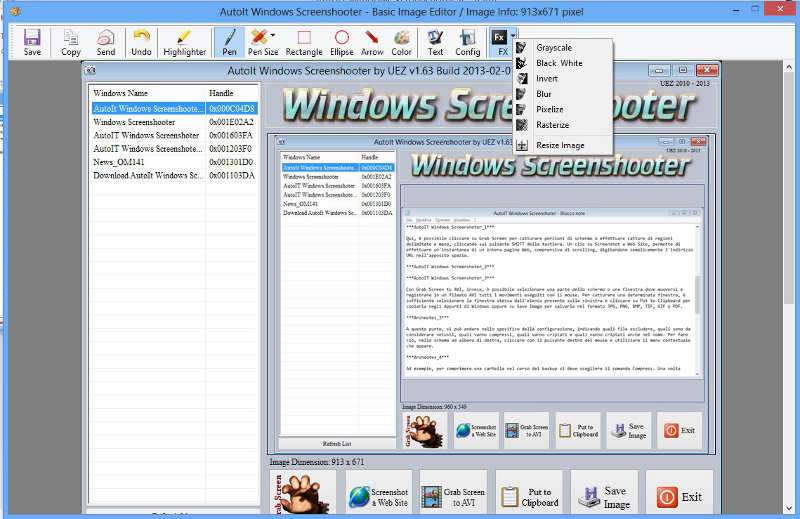800x519 pixels.
Task: Click the large Put to Clipboard button
Action: pyautogui.click(x=529, y=493)
